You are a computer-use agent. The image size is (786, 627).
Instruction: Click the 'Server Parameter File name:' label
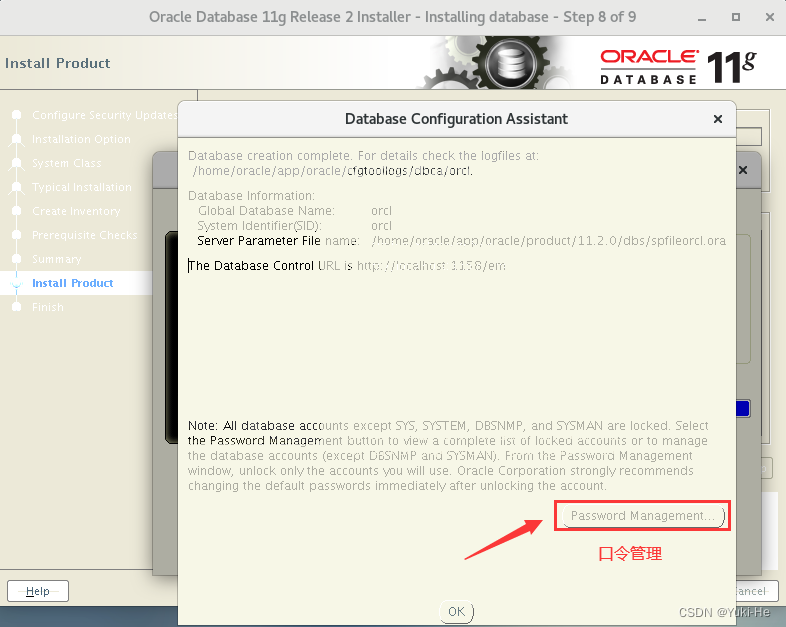[x=278, y=241]
